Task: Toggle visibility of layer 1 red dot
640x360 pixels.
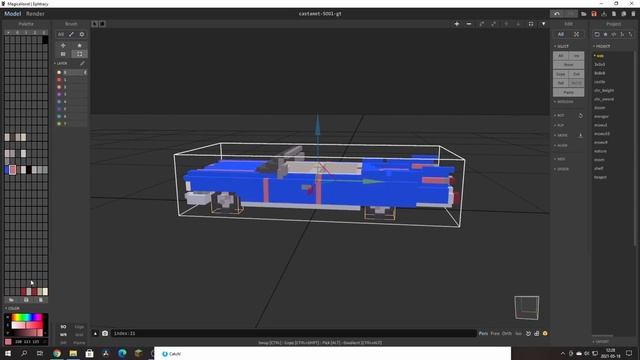Action: [x=59, y=80]
